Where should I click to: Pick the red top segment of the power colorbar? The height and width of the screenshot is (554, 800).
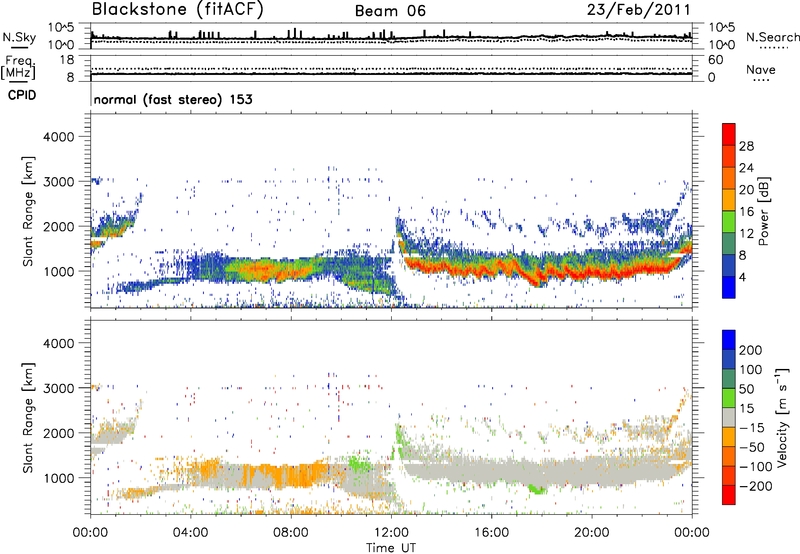pyautogui.click(x=729, y=134)
